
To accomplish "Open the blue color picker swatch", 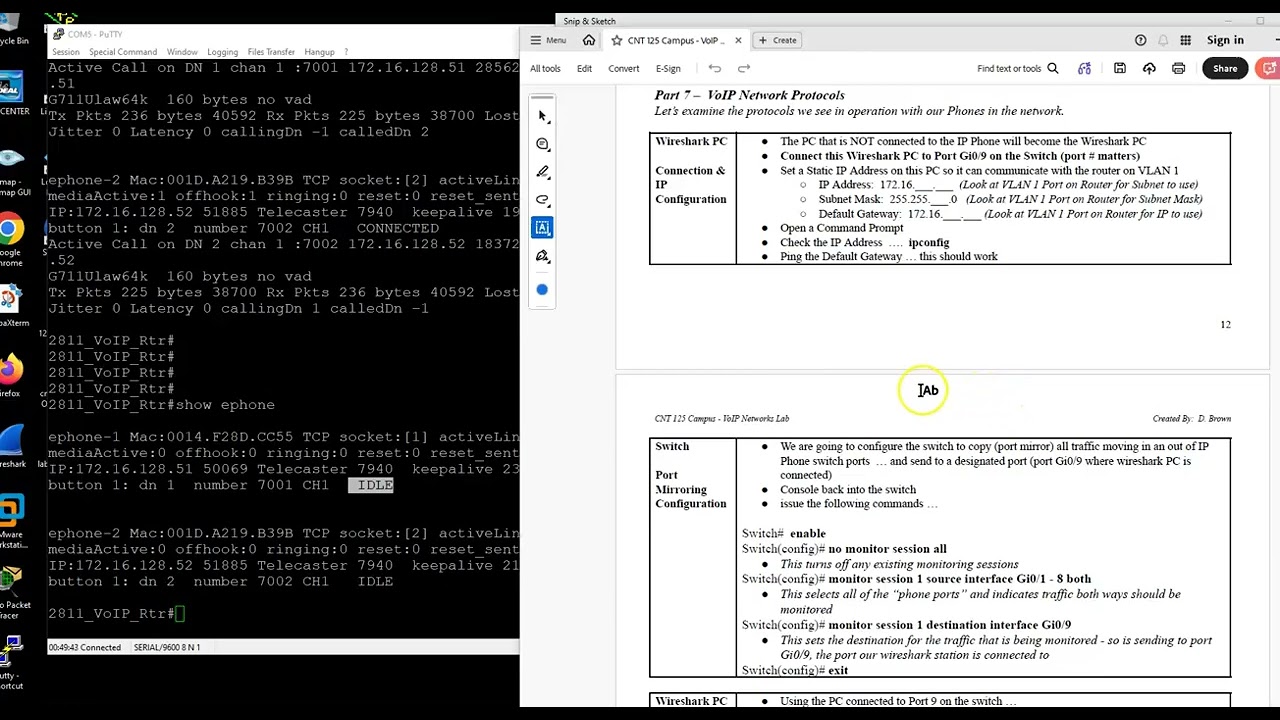I will (x=542, y=290).
